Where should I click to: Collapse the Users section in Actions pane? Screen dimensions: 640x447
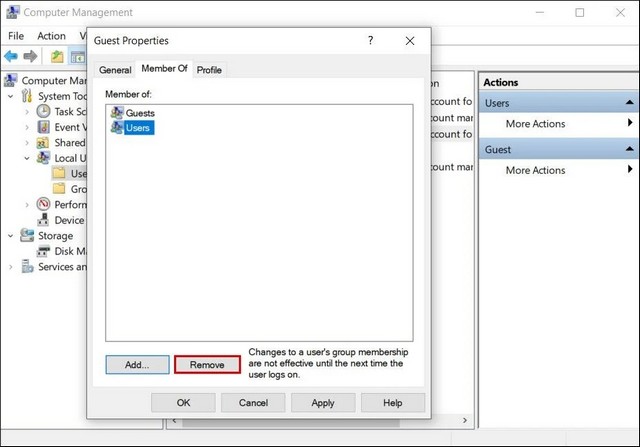[629, 102]
